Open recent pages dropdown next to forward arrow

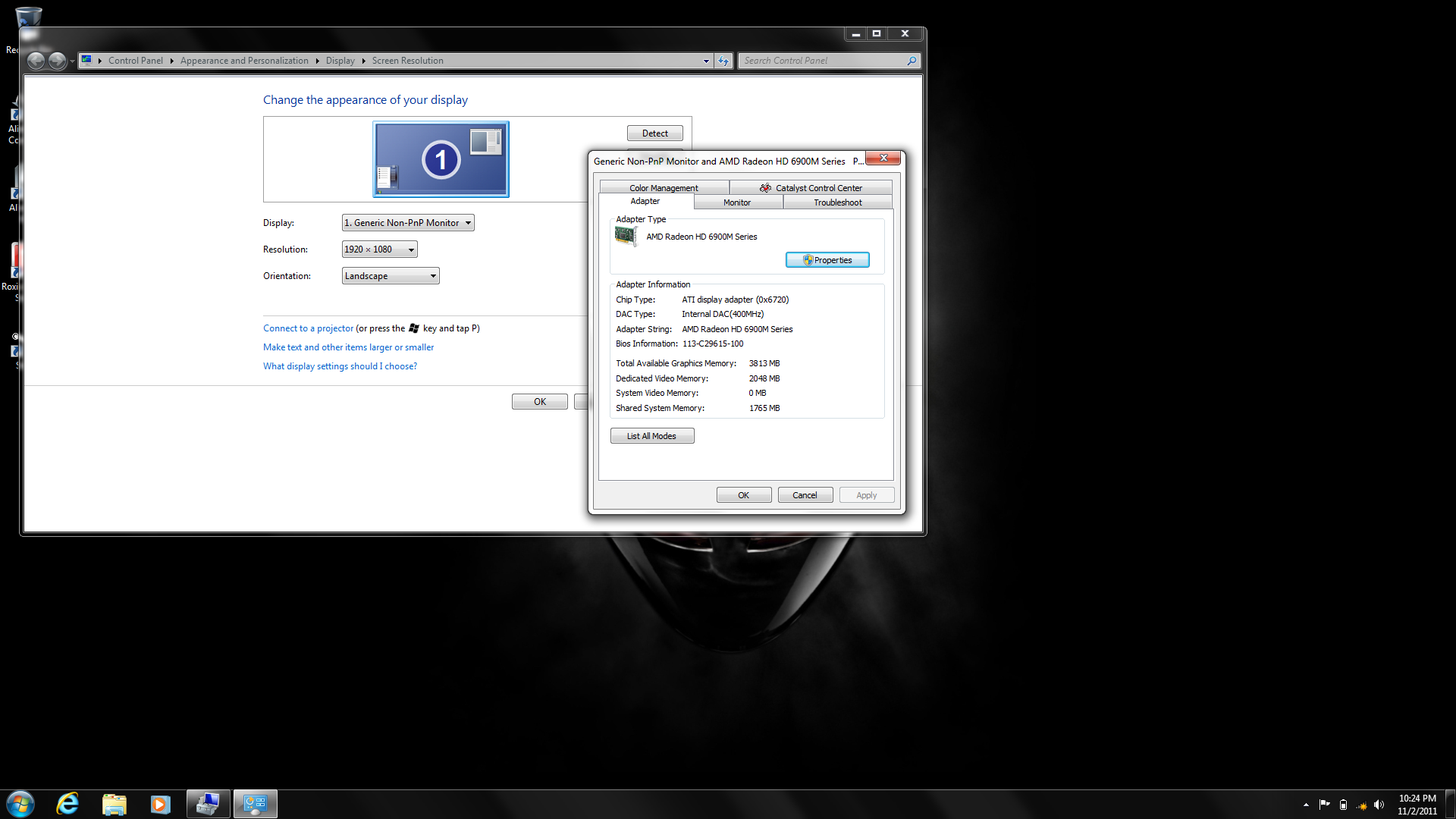pyautogui.click(x=72, y=61)
